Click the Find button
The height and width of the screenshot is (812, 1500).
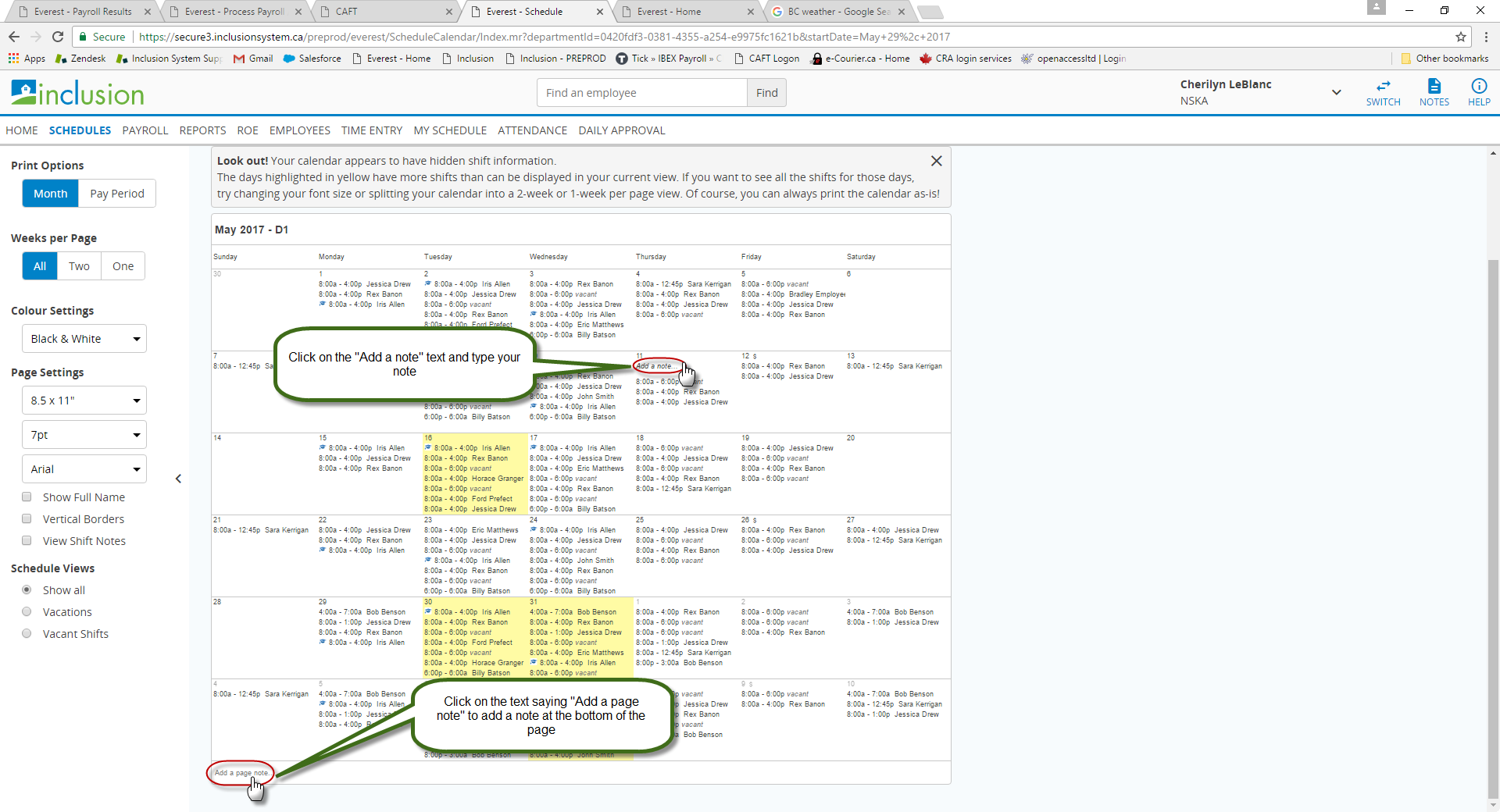[766, 93]
